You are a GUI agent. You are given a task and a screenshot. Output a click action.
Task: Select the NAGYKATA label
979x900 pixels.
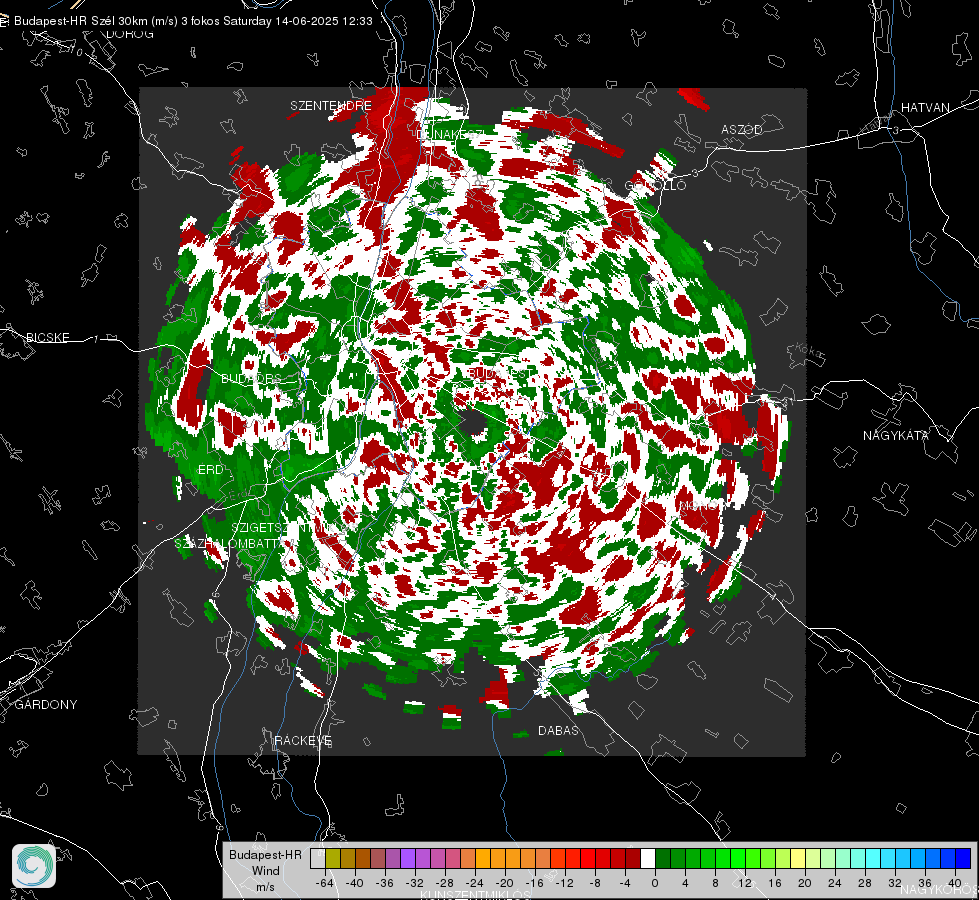pyautogui.click(x=895, y=436)
